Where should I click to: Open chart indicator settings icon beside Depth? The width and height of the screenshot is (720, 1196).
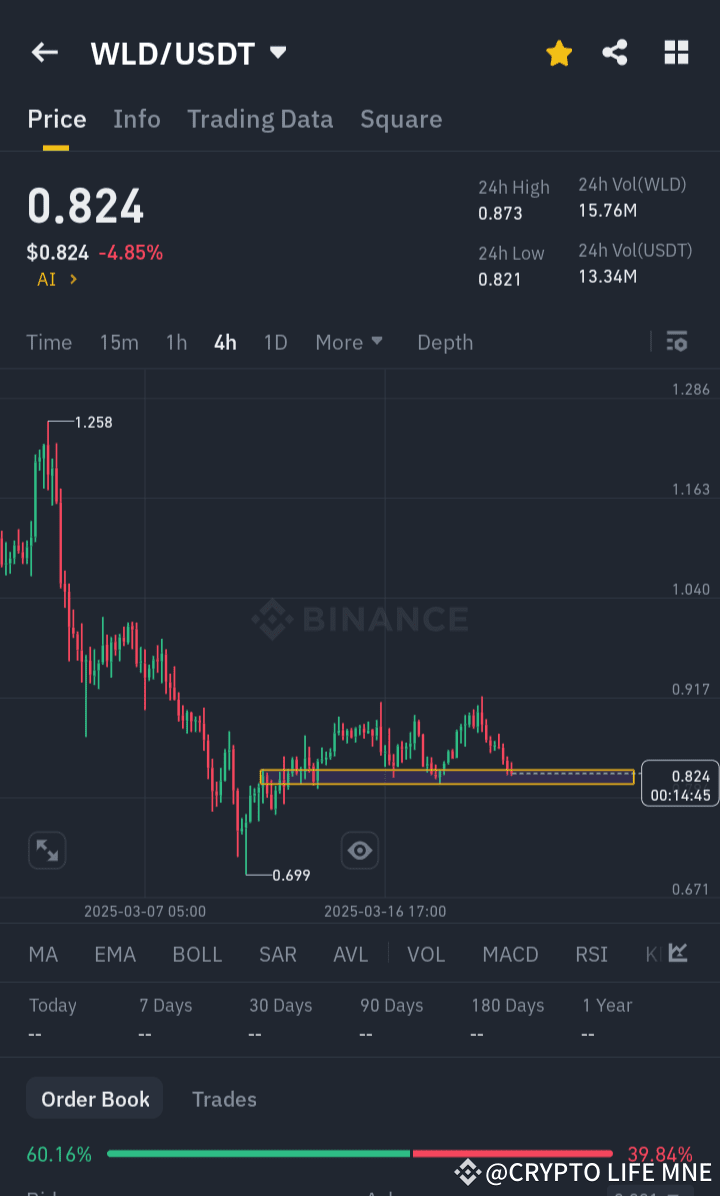pyautogui.click(x=677, y=342)
